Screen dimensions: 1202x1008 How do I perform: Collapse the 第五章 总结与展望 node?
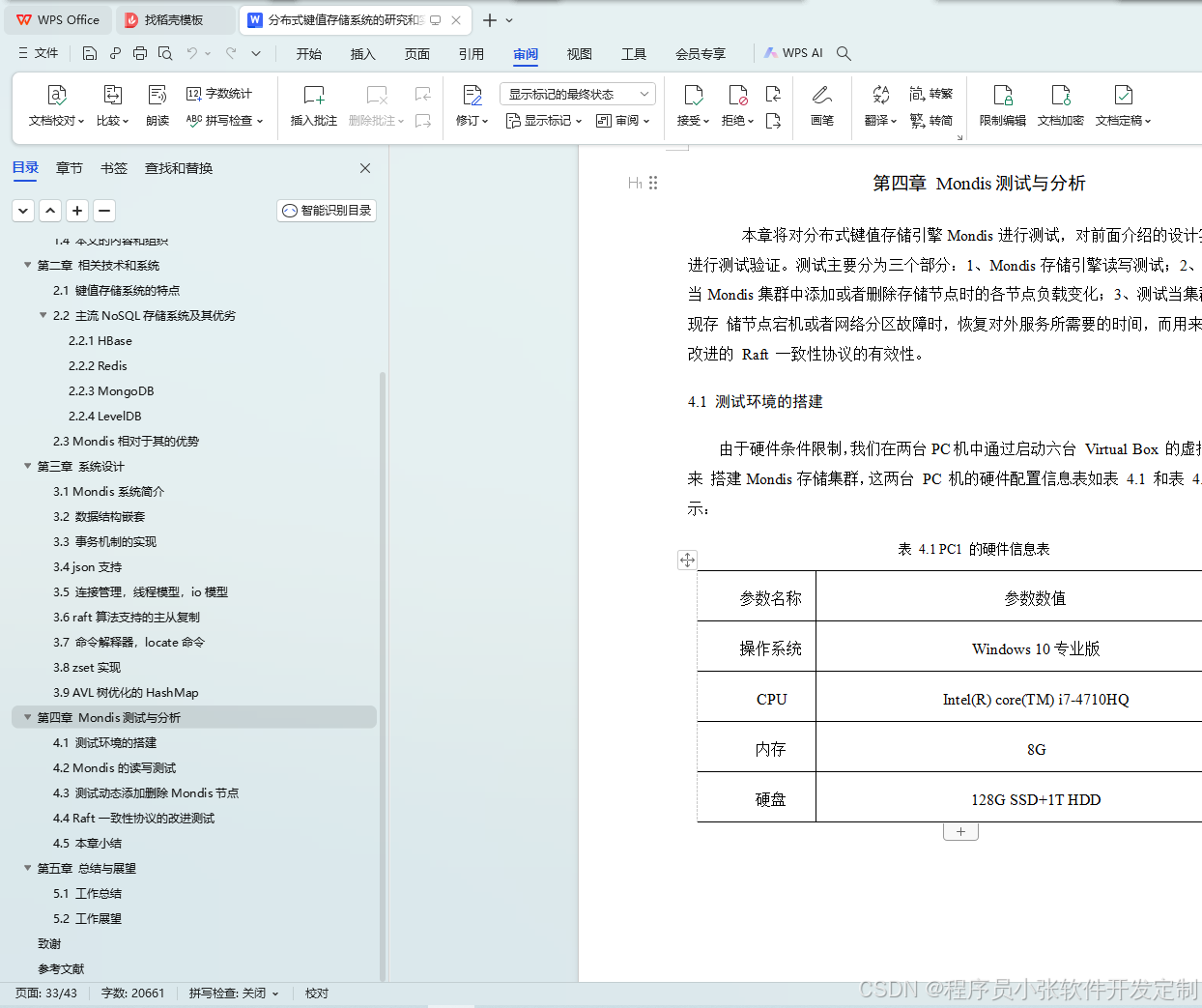click(28, 868)
